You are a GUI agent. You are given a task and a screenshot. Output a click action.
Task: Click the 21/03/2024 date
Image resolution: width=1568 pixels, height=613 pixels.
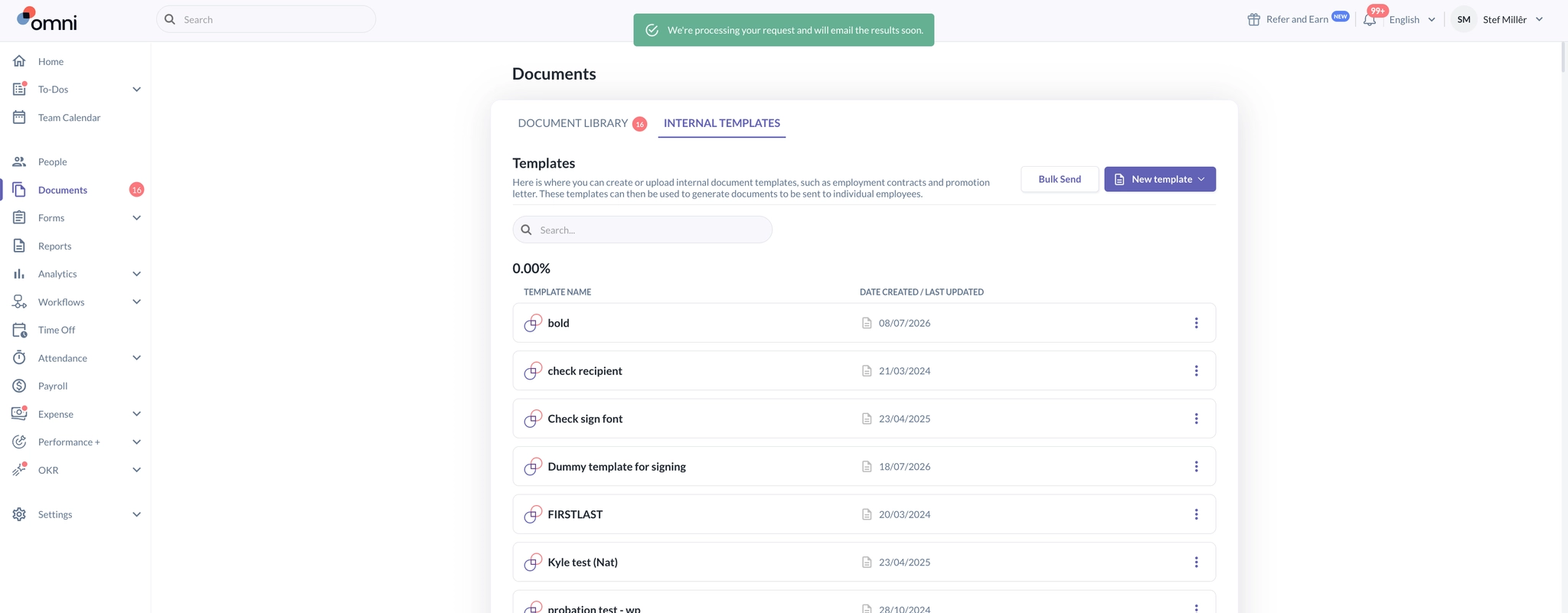click(904, 370)
